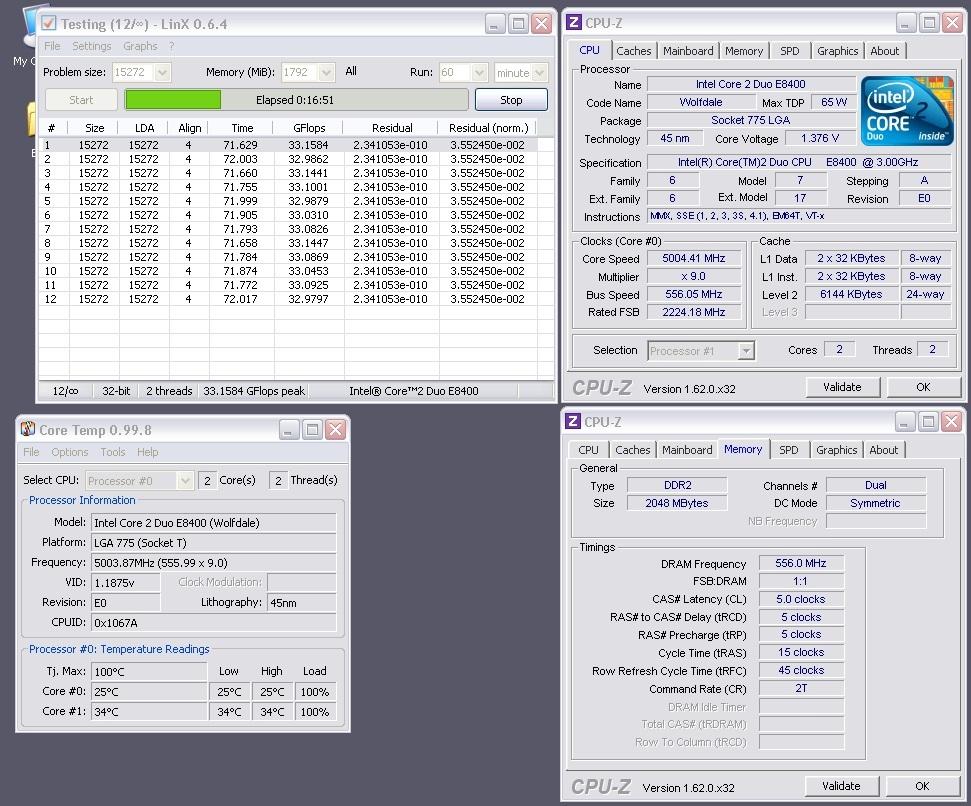971x806 pixels.
Task: Switch to SPD tab in upper CPU-Z
Action: (x=790, y=51)
